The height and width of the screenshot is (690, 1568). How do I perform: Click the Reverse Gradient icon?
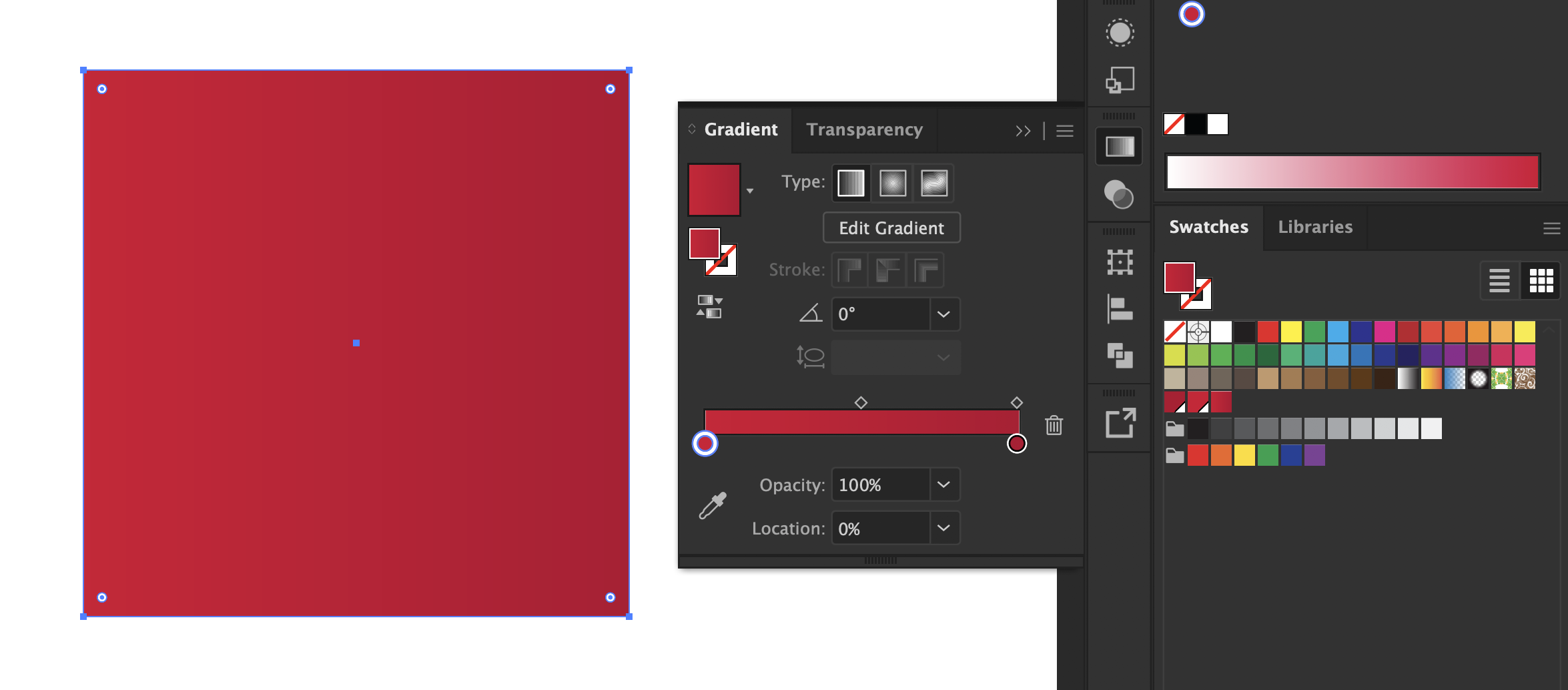coord(709,307)
